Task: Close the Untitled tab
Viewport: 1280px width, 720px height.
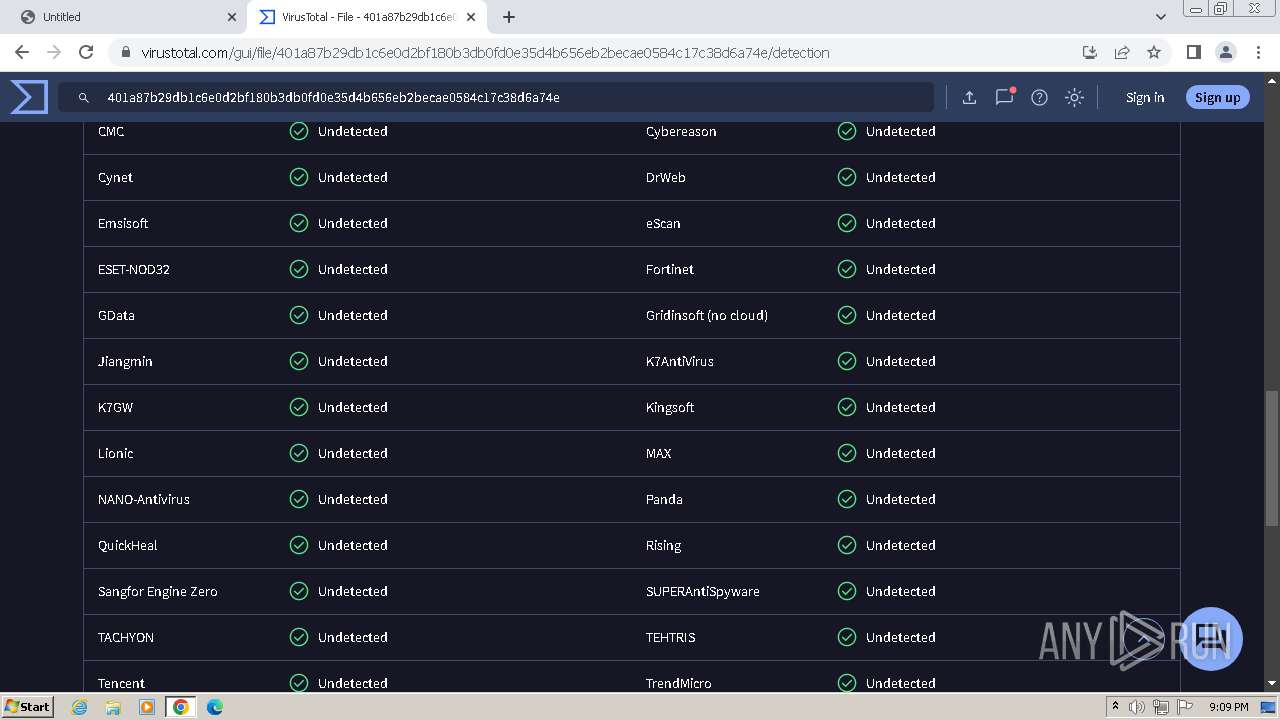Action: coord(232,17)
